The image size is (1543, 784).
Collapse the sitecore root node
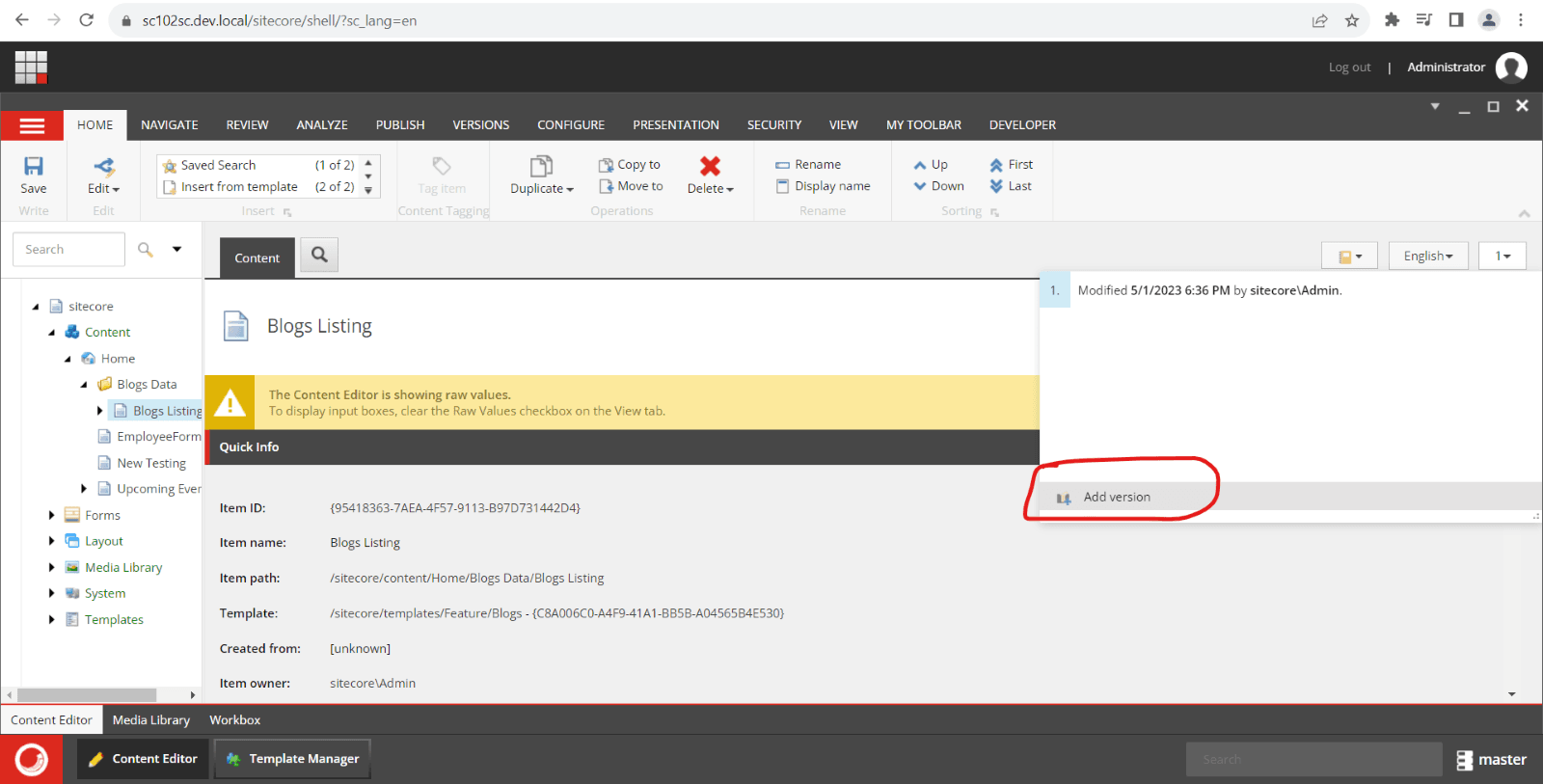36,307
